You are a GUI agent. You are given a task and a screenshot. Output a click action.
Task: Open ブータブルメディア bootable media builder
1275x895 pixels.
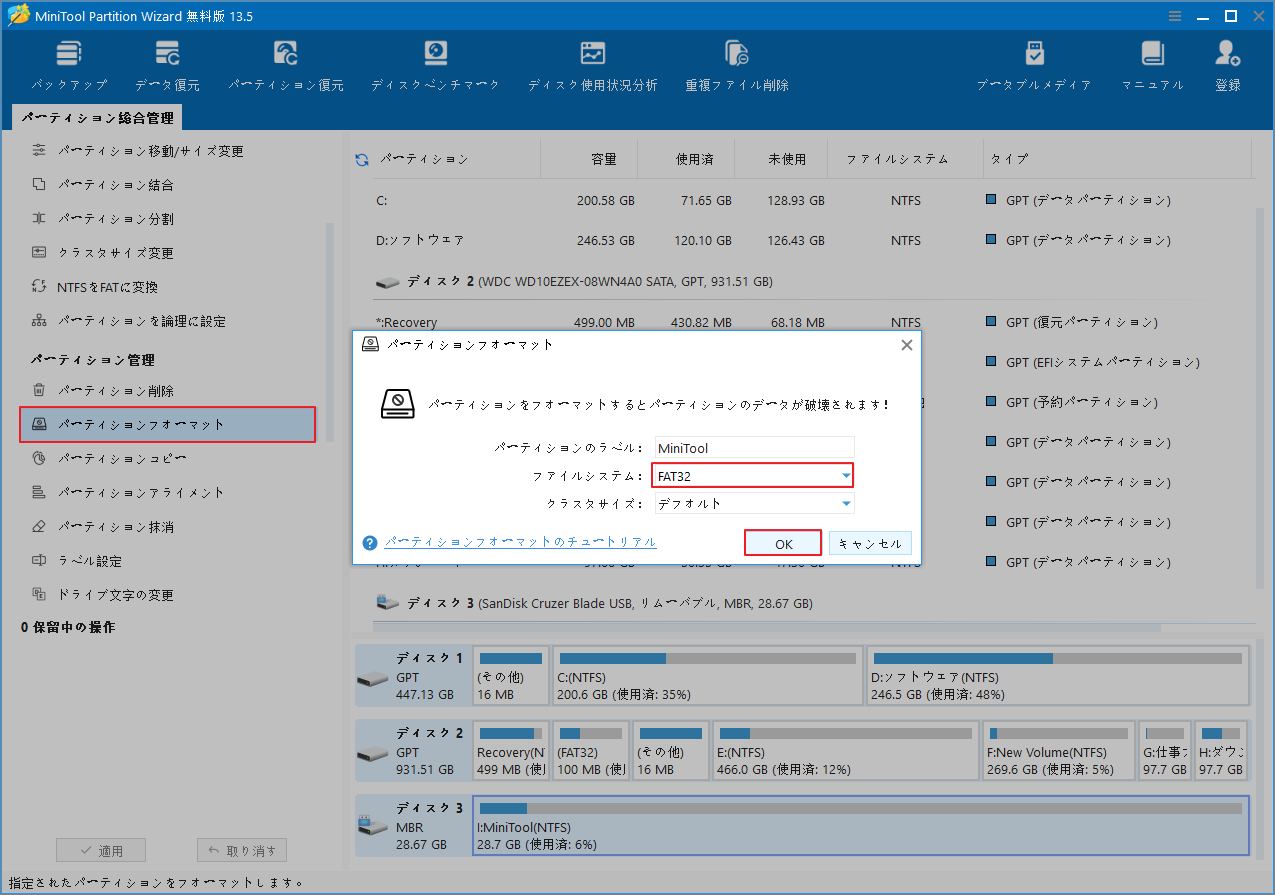click(1034, 63)
